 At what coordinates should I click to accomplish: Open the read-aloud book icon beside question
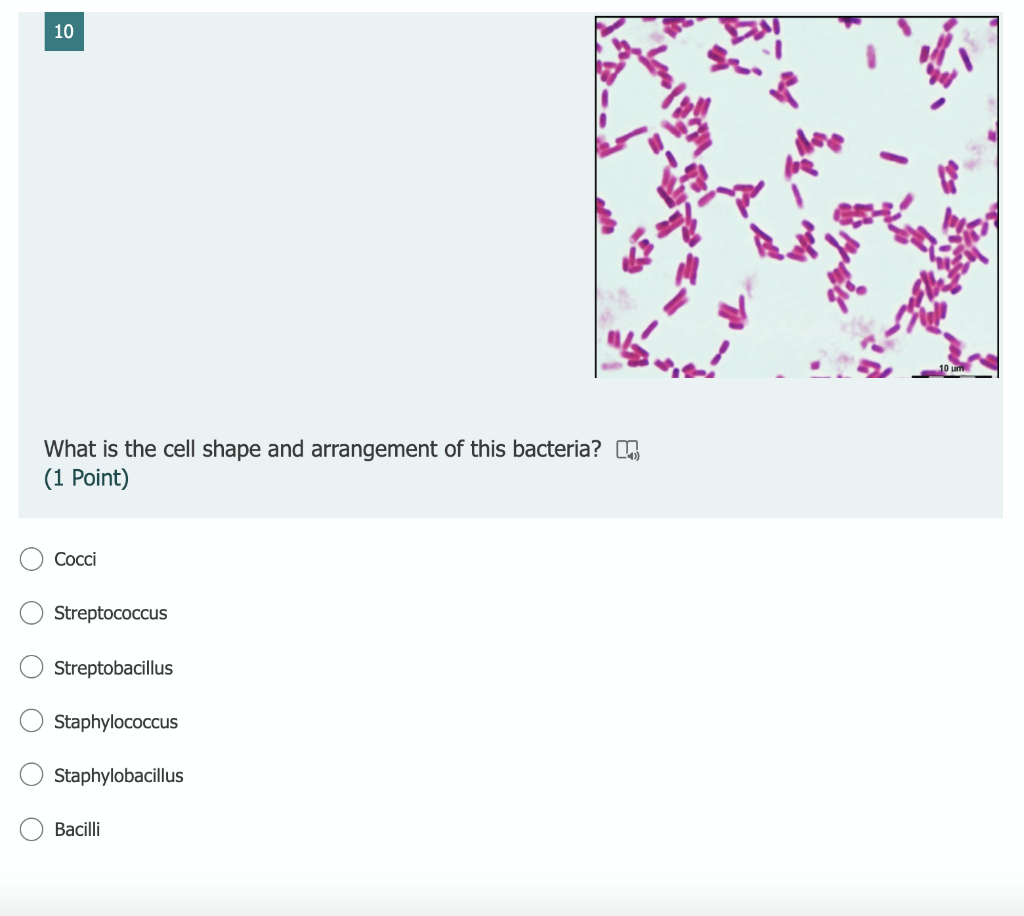[629, 450]
